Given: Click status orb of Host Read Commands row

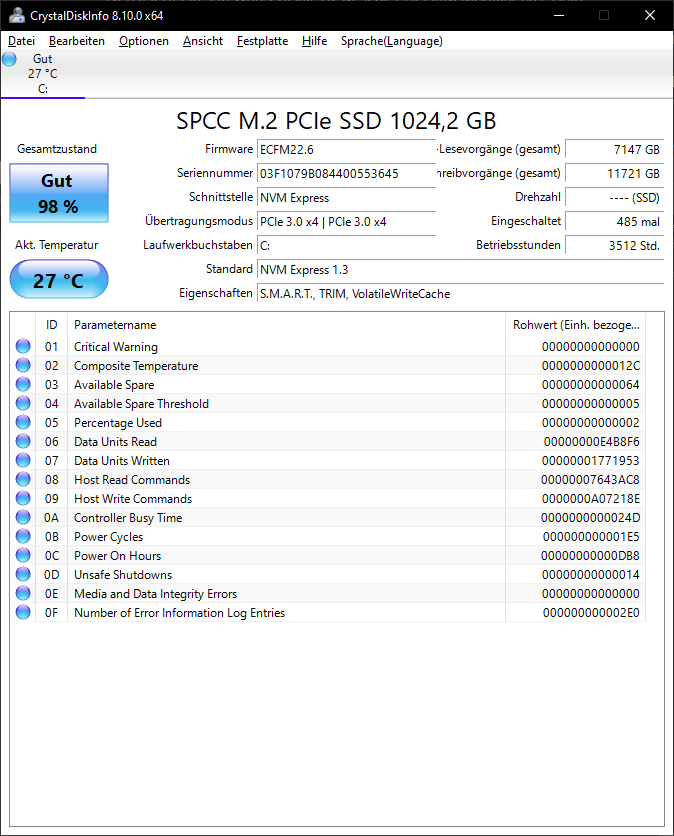Looking at the screenshot, I should coord(23,479).
